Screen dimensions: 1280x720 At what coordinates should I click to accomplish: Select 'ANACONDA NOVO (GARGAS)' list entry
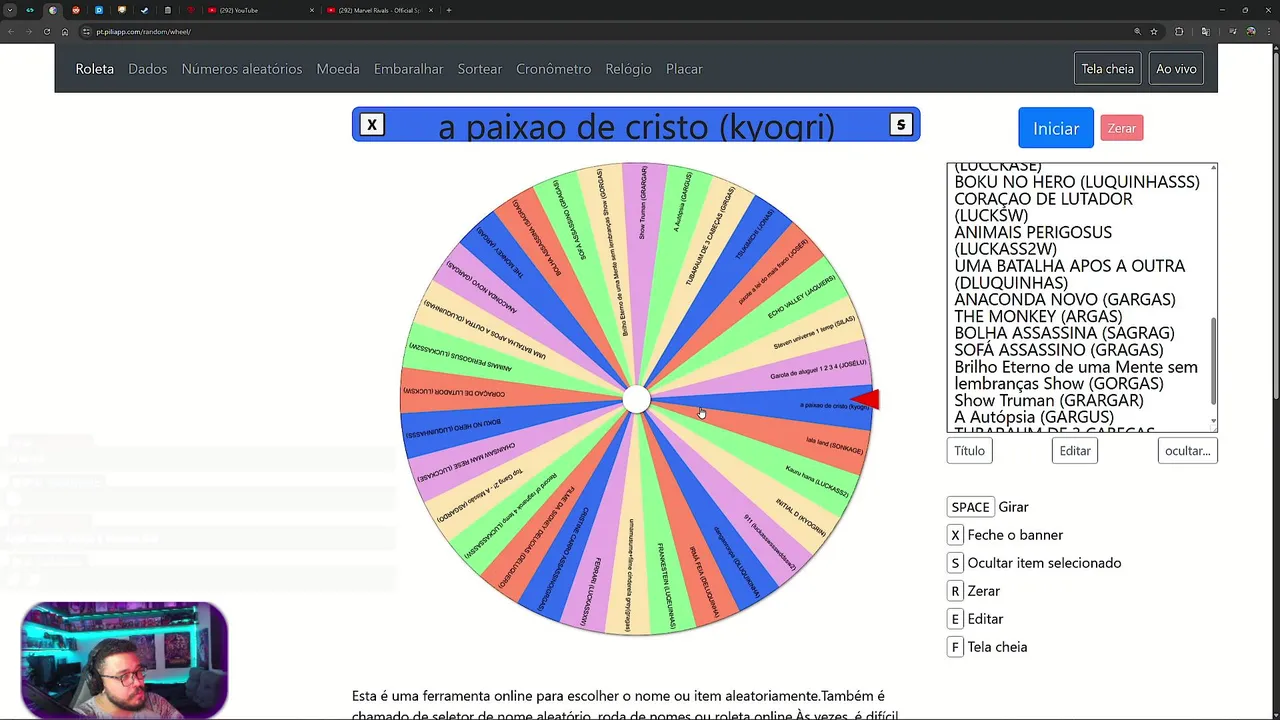pyautogui.click(x=1065, y=299)
